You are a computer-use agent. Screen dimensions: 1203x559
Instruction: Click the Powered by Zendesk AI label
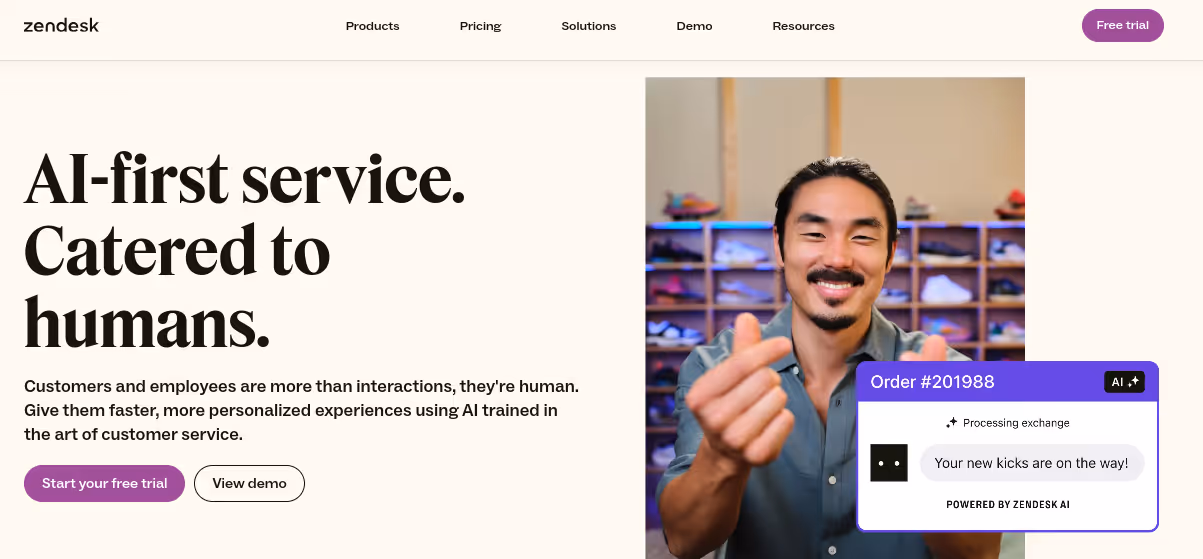pos(1008,505)
